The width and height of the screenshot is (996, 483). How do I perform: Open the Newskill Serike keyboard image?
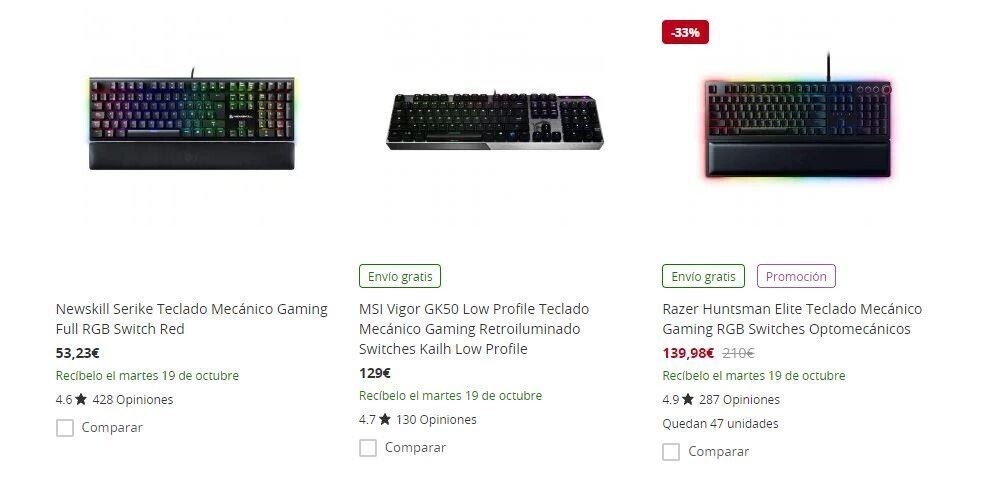192,122
